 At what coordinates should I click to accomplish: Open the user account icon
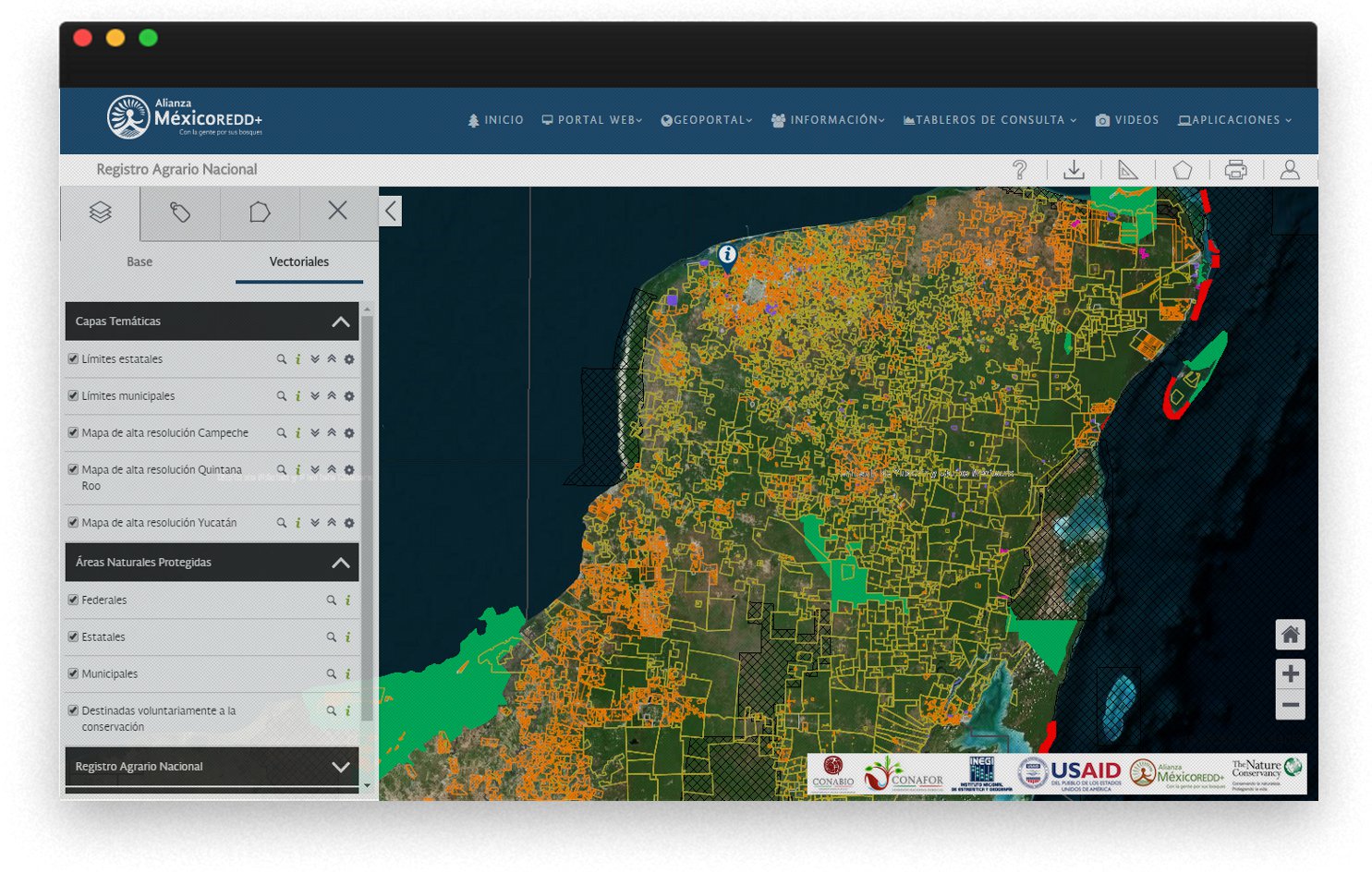click(x=1290, y=170)
